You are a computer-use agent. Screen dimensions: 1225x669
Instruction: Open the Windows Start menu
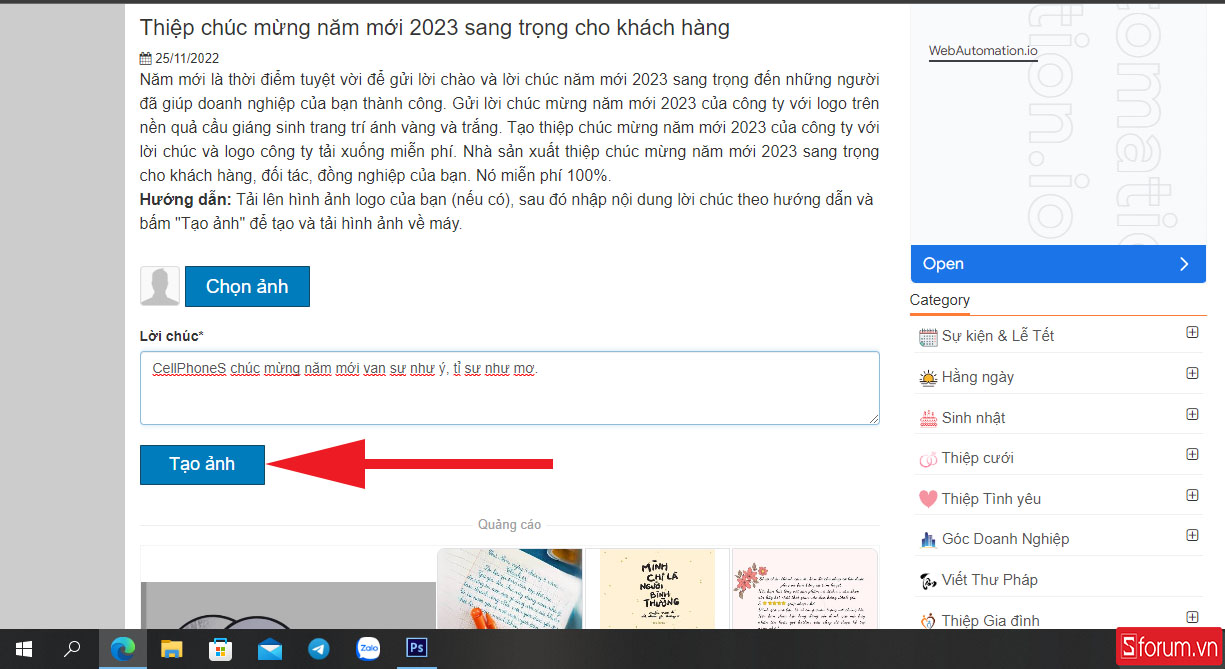pyautogui.click(x=24, y=649)
